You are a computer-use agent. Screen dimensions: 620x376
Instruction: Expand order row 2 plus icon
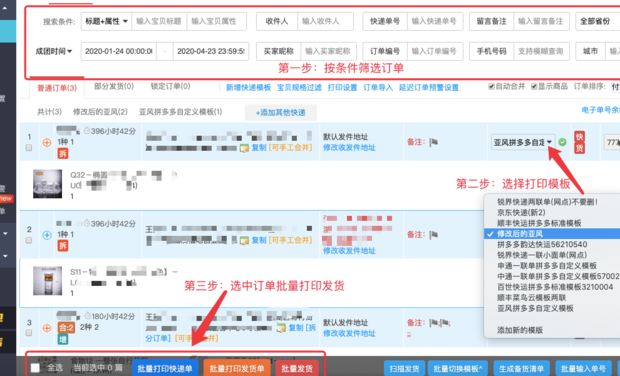pos(47,235)
